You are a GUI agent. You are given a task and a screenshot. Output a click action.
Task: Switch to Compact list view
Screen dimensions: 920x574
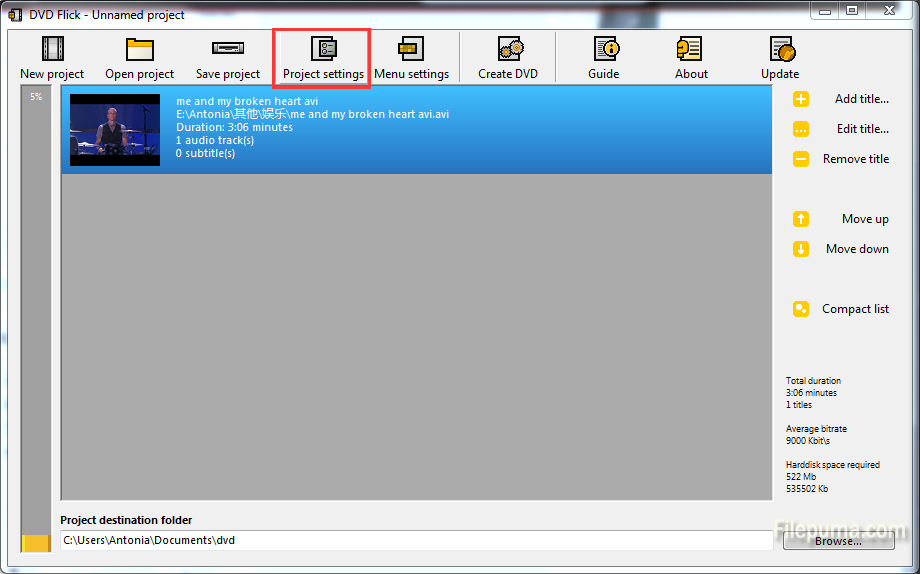pos(854,309)
